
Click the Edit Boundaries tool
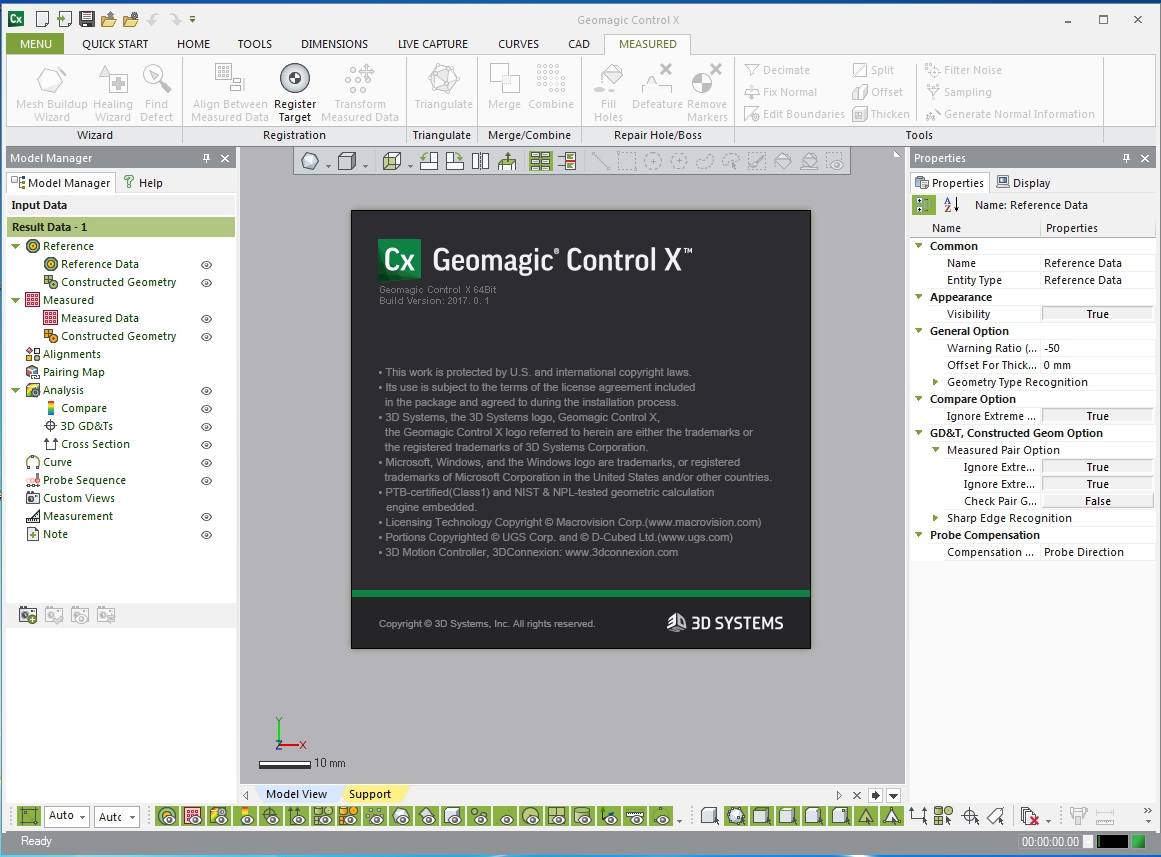(794, 114)
